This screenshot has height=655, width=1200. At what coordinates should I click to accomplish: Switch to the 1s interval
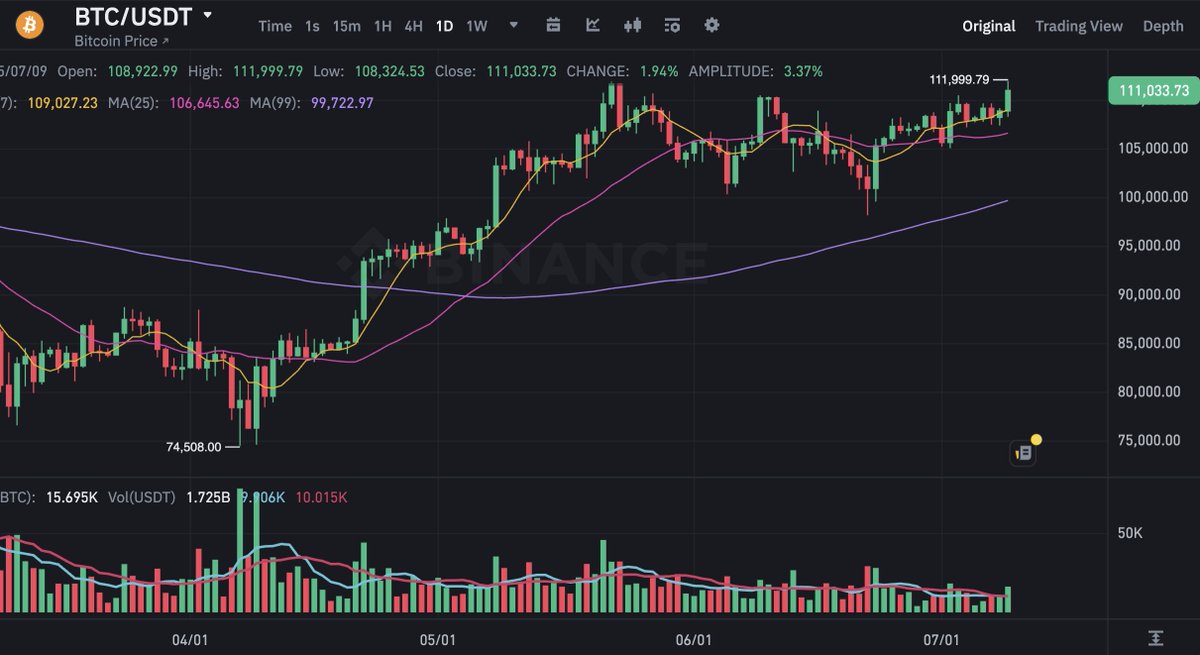(x=312, y=26)
